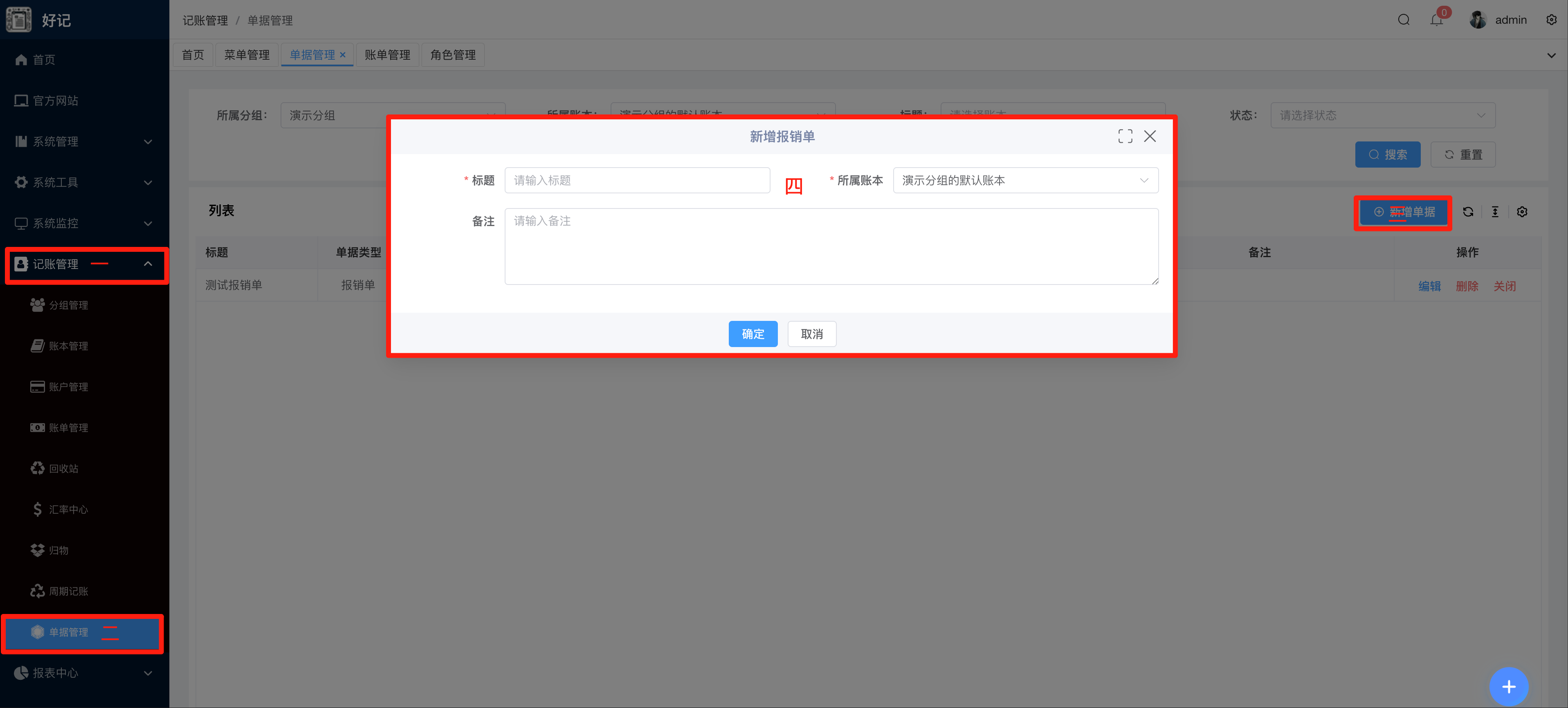Image resolution: width=1568 pixels, height=708 pixels.
Task: Click the table density icon
Action: point(1495,212)
